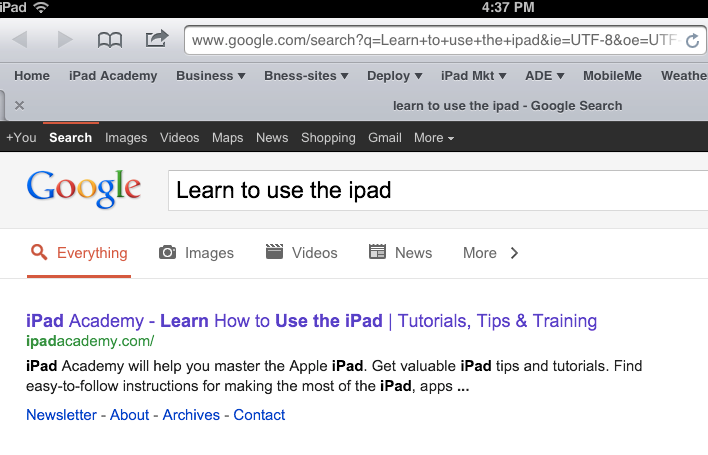Open the Home bookmark
The height and width of the screenshot is (455, 708).
pyautogui.click(x=32, y=76)
